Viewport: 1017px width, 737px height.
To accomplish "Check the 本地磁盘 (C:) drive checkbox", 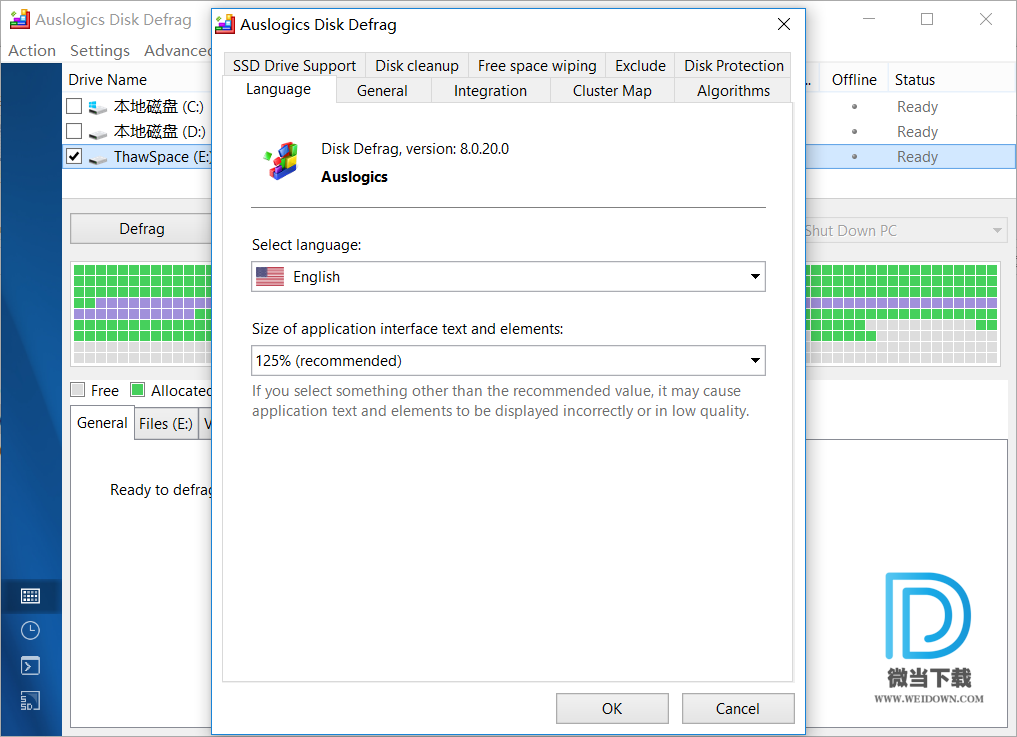I will click(74, 106).
